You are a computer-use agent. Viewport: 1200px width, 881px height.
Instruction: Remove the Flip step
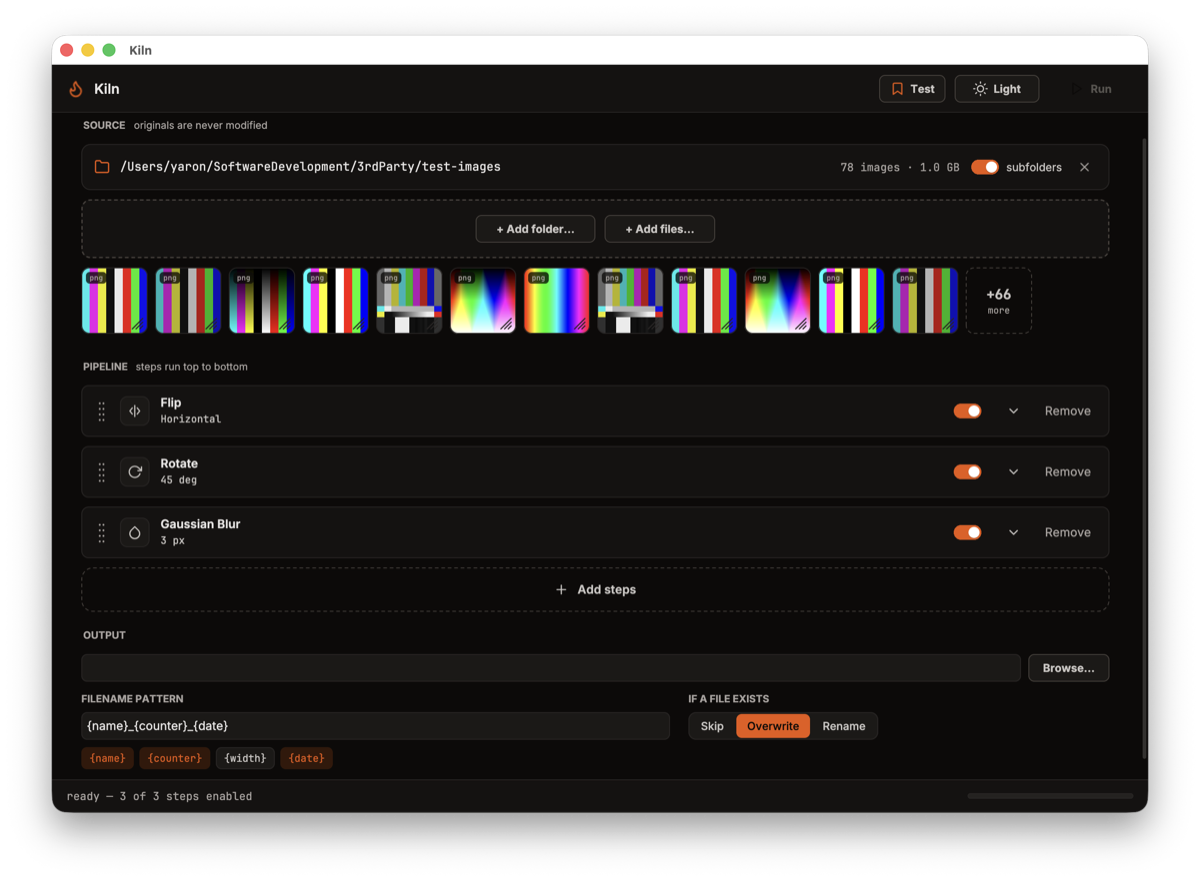tap(1067, 411)
